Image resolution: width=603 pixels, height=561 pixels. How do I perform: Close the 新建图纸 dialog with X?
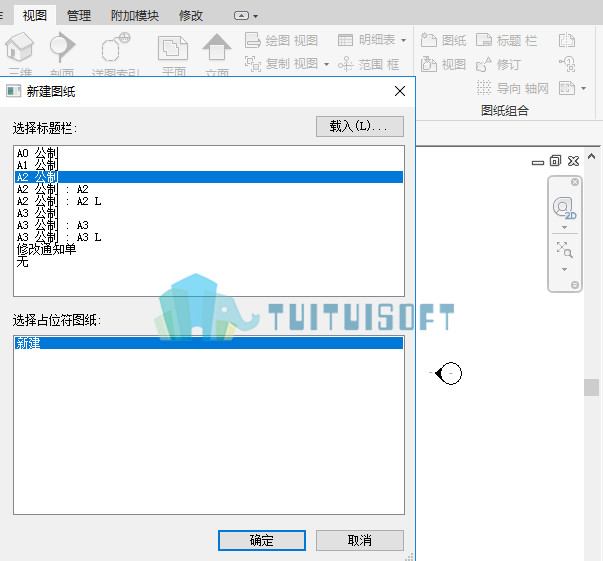[x=400, y=91]
